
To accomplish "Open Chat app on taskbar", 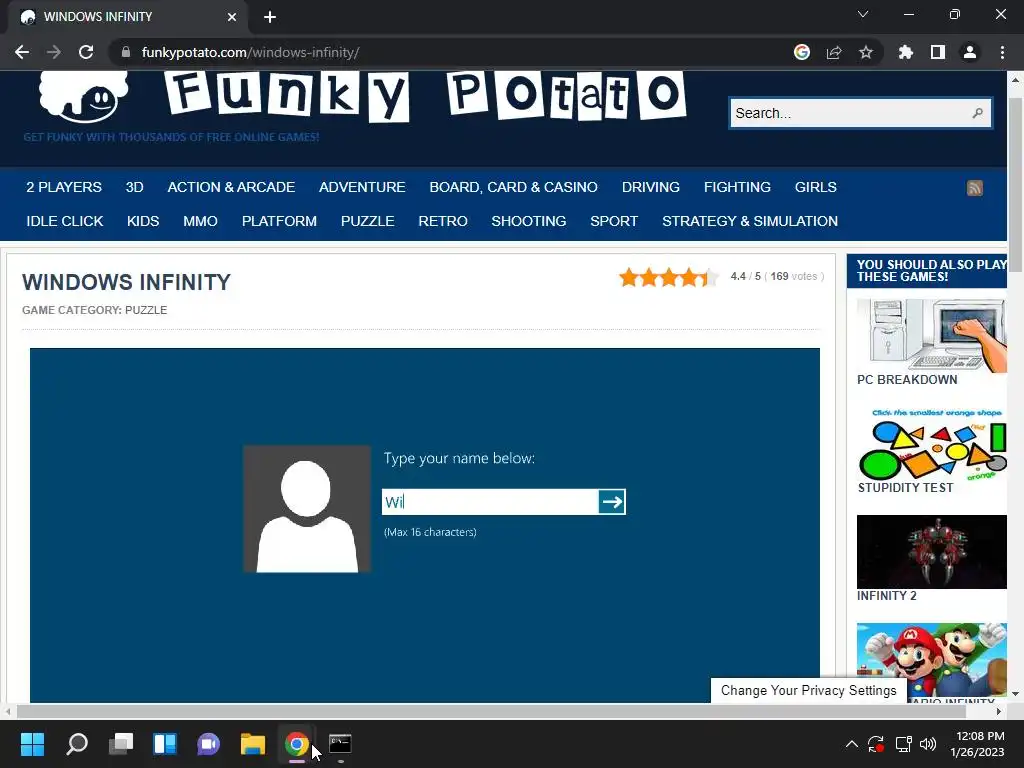I will tap(209, 744).
